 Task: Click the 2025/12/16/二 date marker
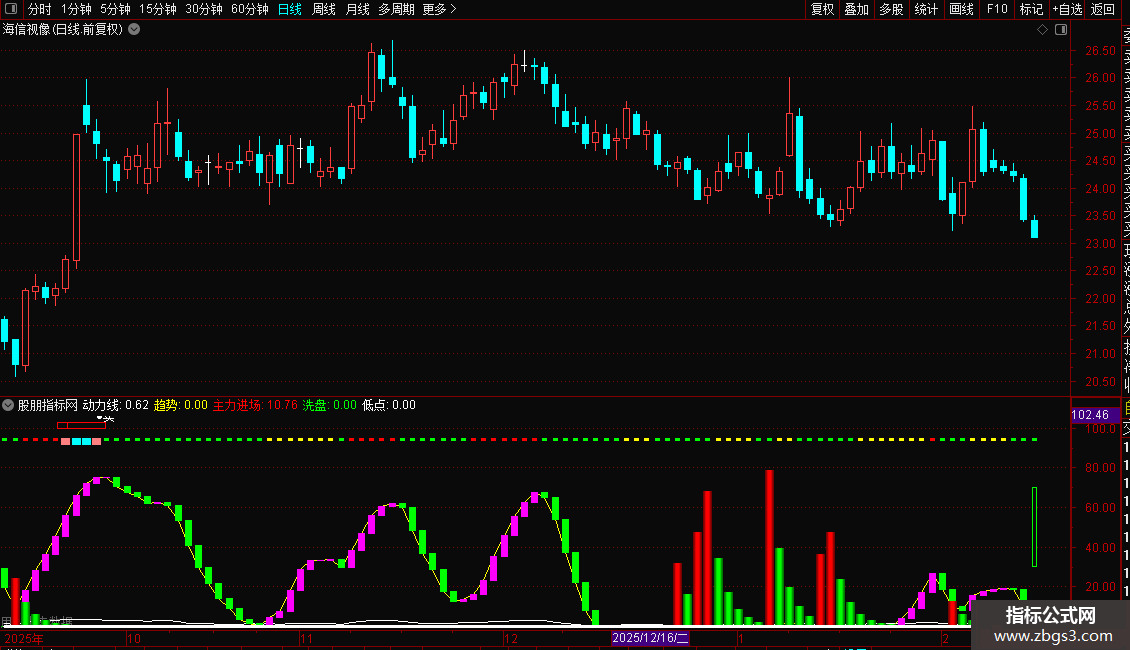point(650,638)
